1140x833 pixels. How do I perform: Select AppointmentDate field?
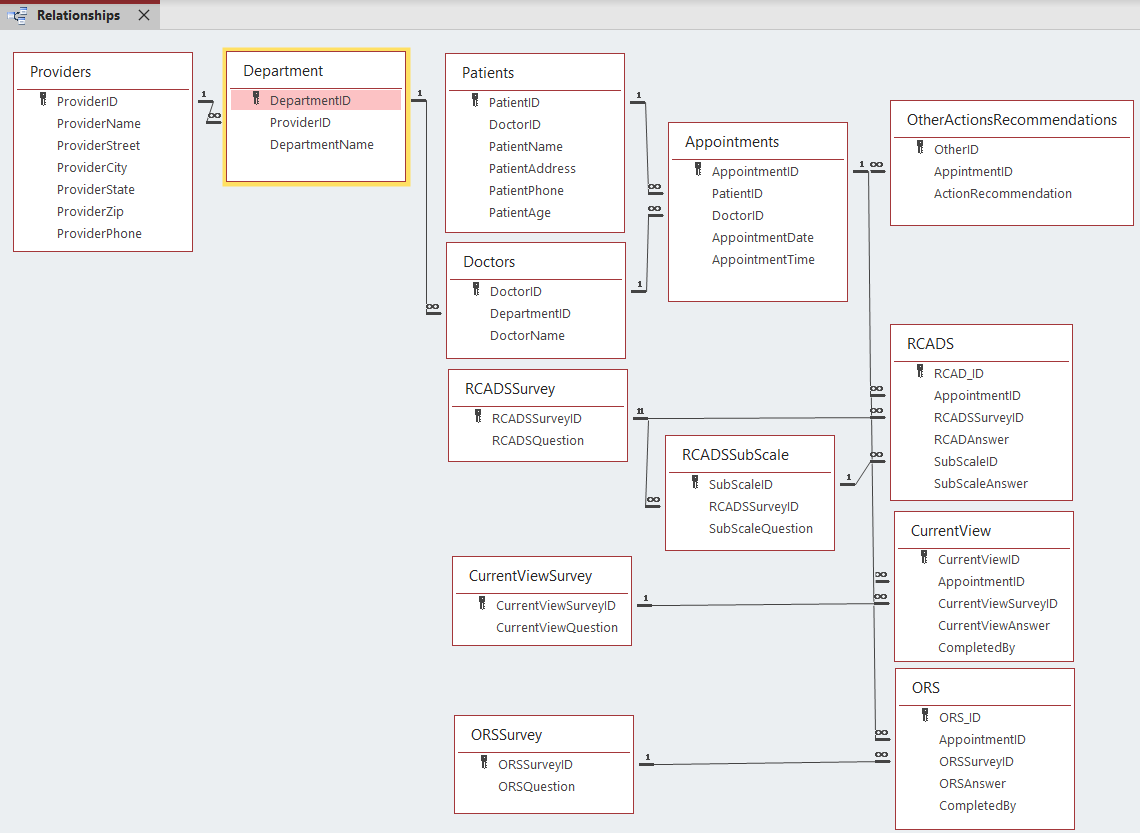763,238
